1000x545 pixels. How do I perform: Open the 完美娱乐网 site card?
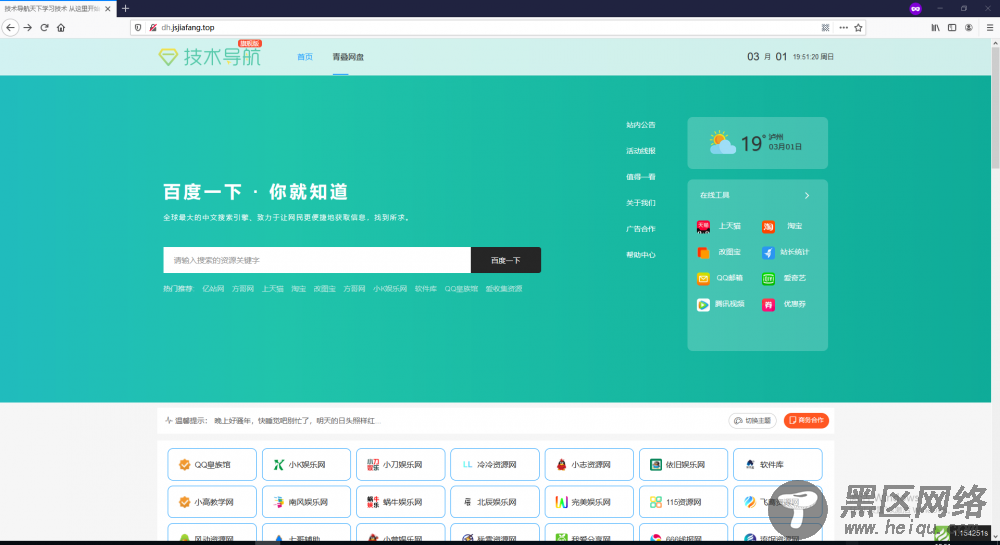tap(589, 502)
